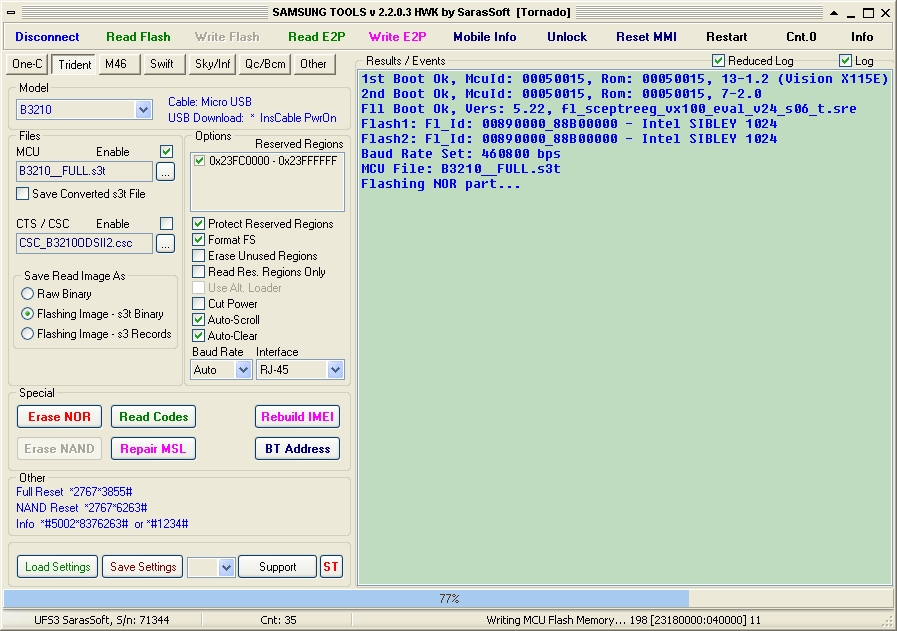The height and width of the screenshot is (631, 897).
Task: Open the Qc/Bcm tab
Action: (265, 64)
